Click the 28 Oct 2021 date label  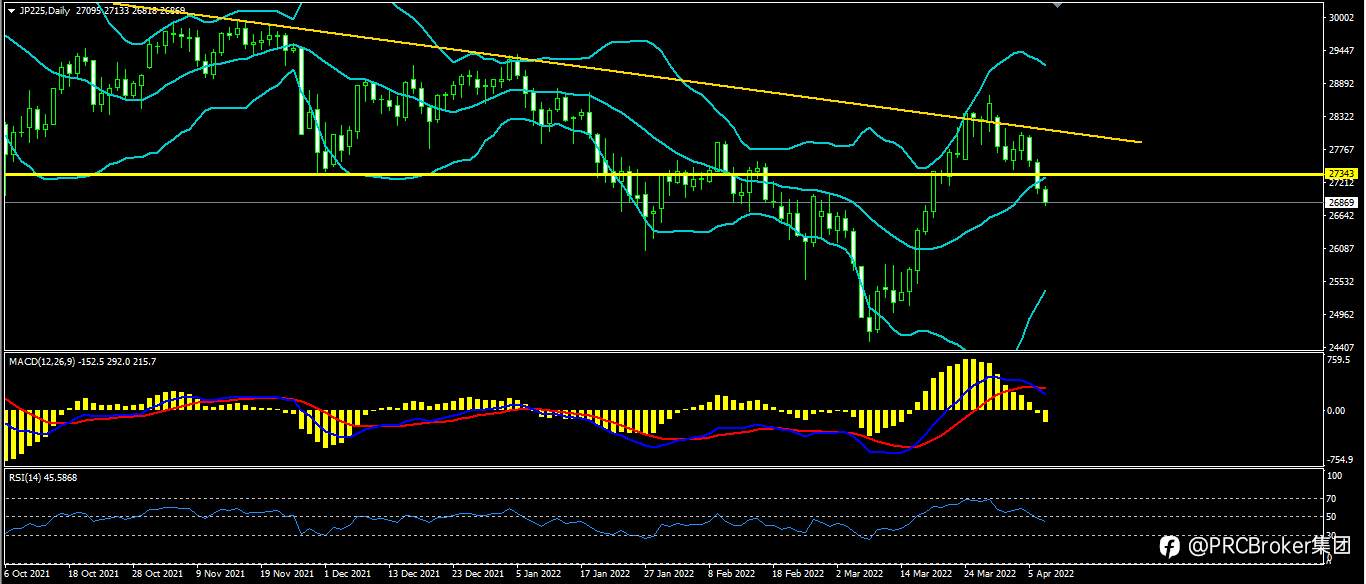(x=157, y=575)
